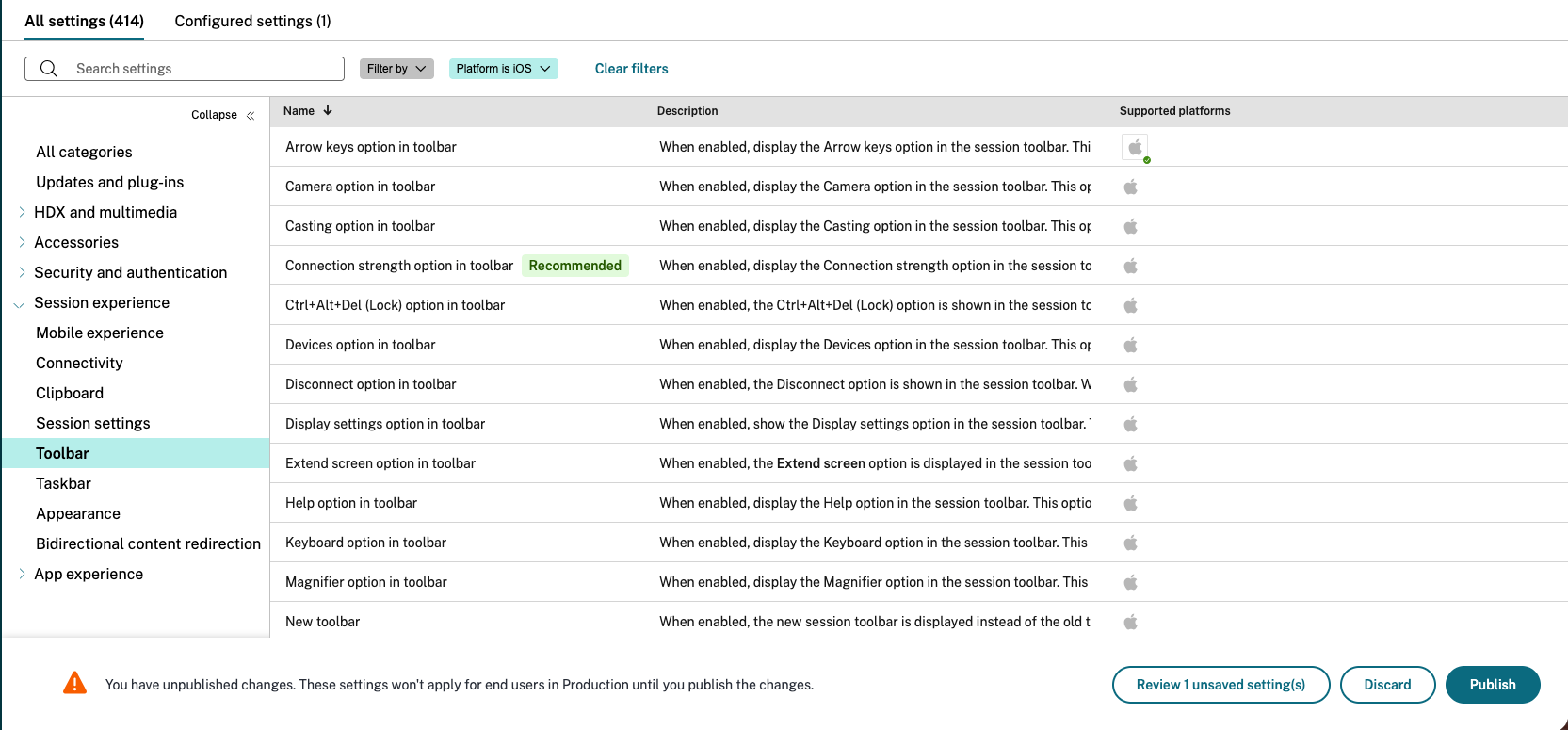The height and width of the screenshot is (730, 1568).
Task: Click the Publish button
Action: click(1493, 685)
